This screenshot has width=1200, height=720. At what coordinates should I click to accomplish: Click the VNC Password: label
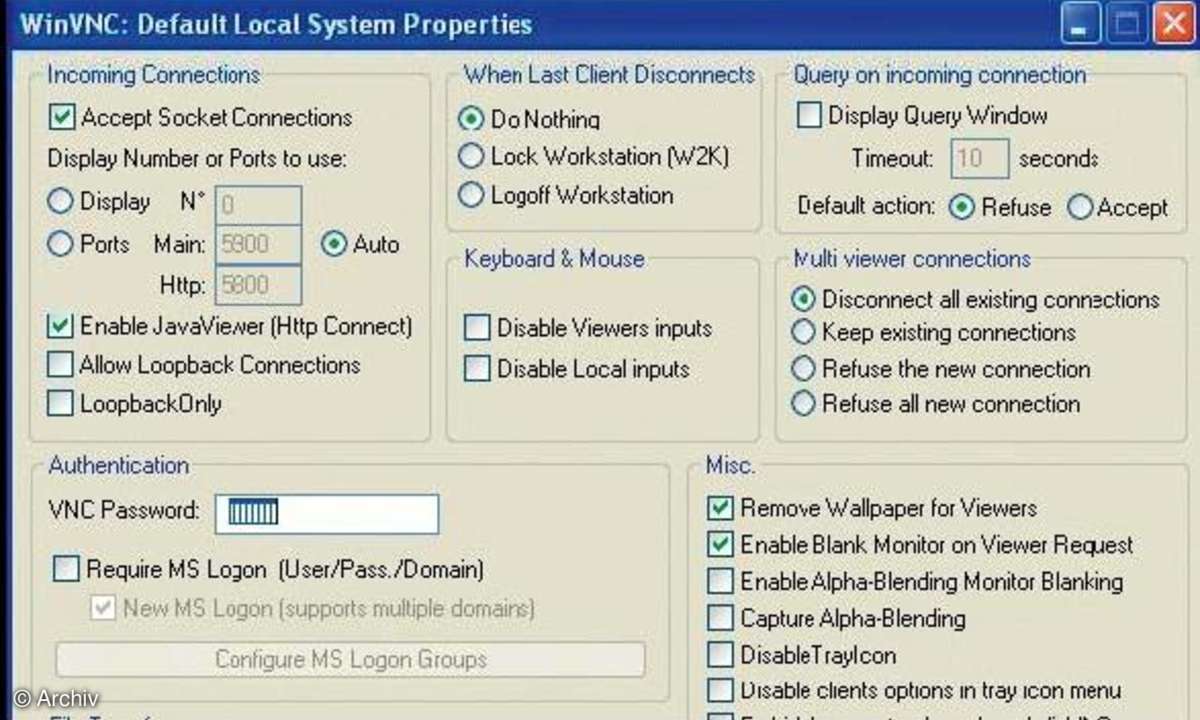click(x=124, y=510)
